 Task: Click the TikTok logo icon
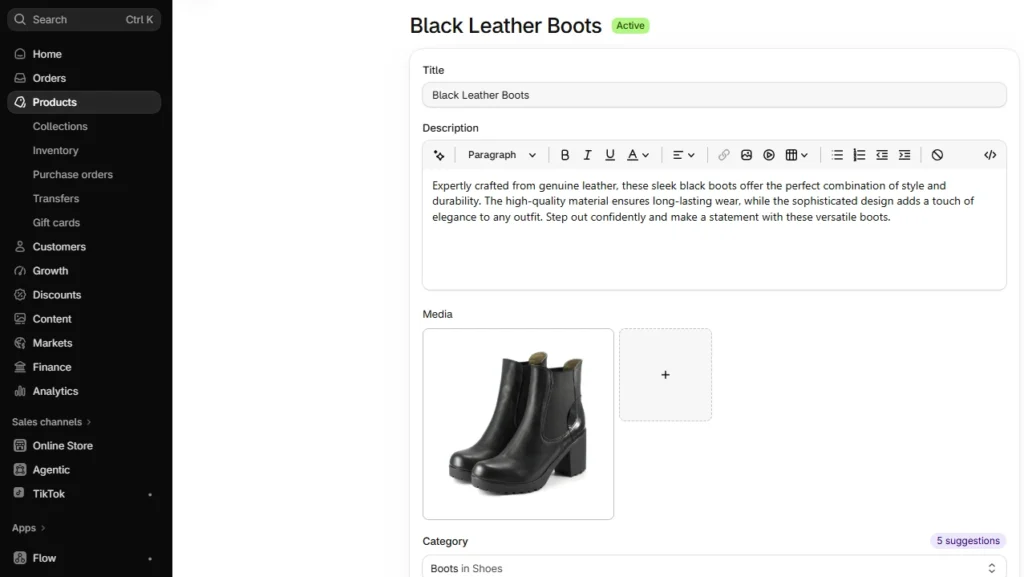point(19,493)
